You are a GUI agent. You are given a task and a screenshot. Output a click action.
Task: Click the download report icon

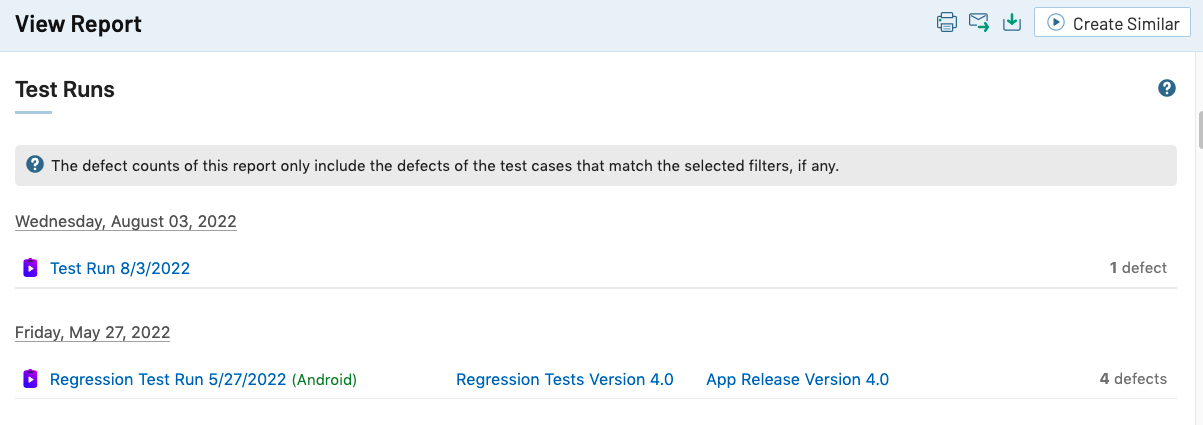coord(1012,23)
